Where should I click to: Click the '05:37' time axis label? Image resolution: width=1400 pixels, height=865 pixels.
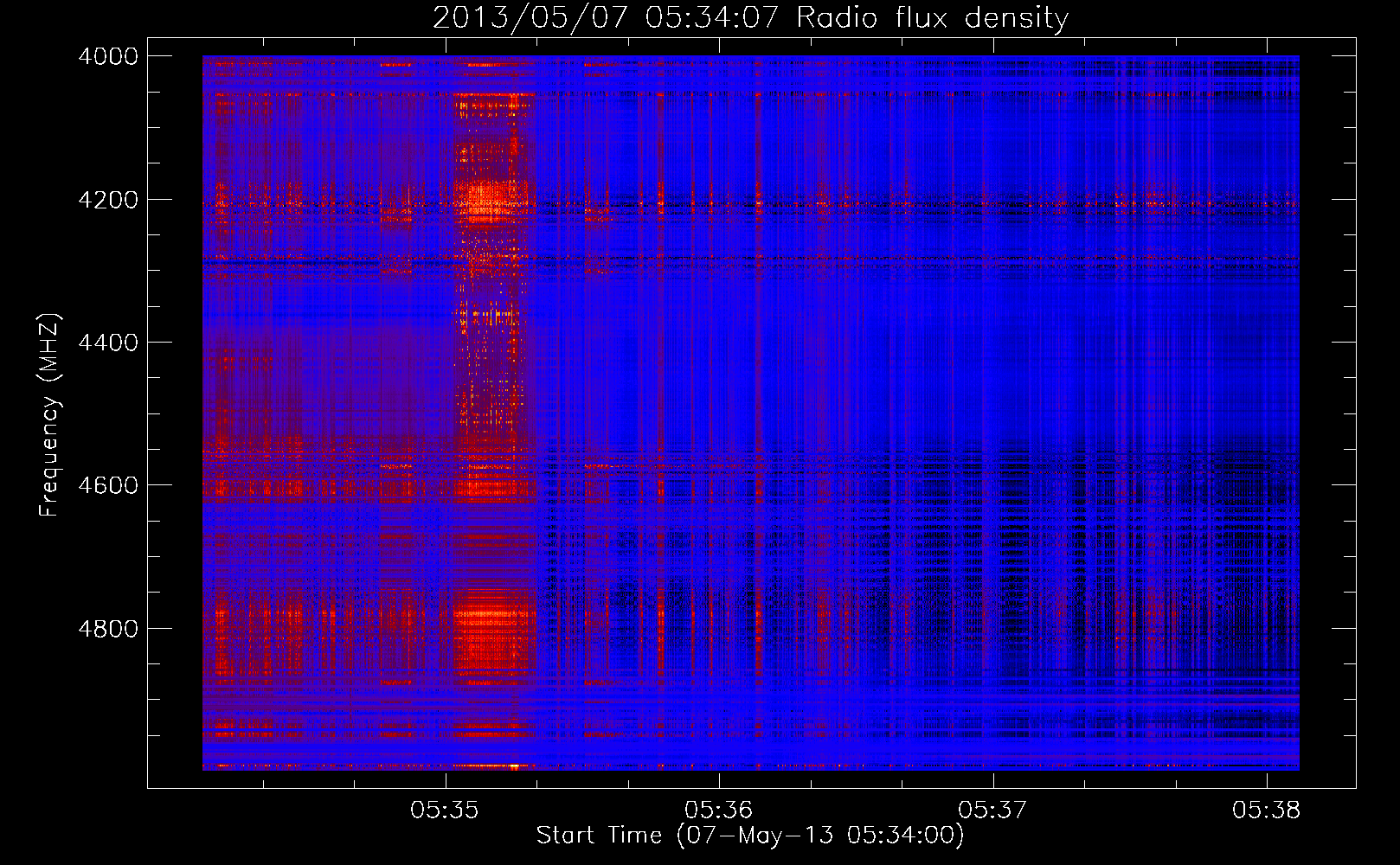click(992, 810)
